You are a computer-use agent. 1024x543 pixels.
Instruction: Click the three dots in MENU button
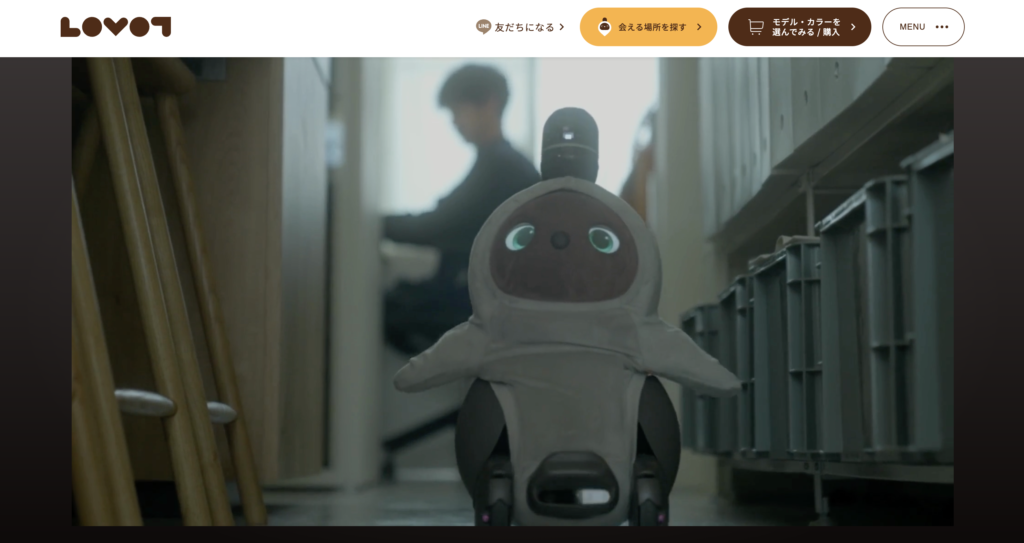coord(942,27)
